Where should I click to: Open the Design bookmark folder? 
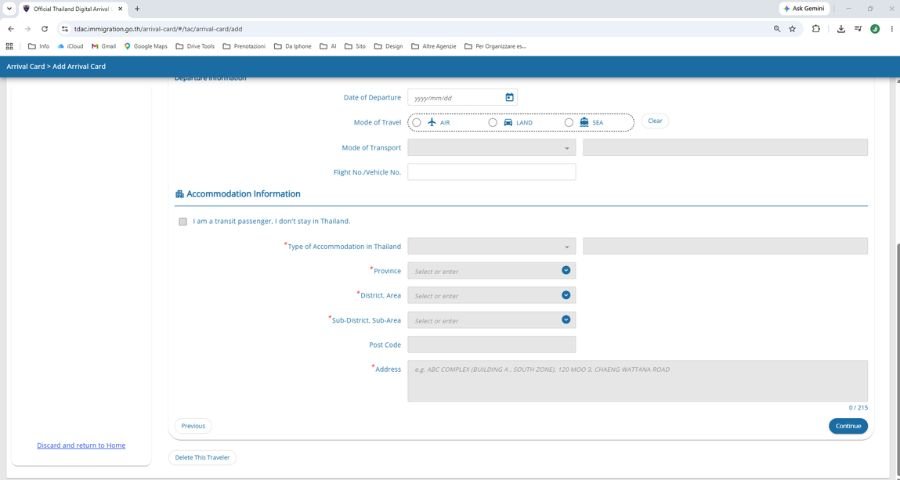[x=389, y=46]
